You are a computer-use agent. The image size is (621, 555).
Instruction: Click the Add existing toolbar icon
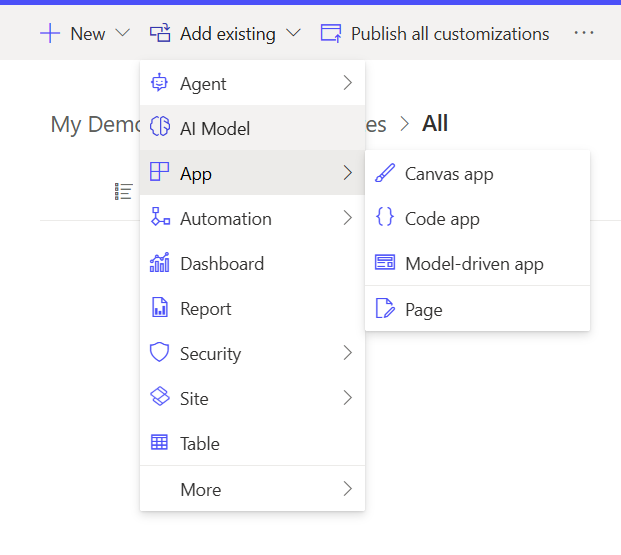[x=160, y=33]
